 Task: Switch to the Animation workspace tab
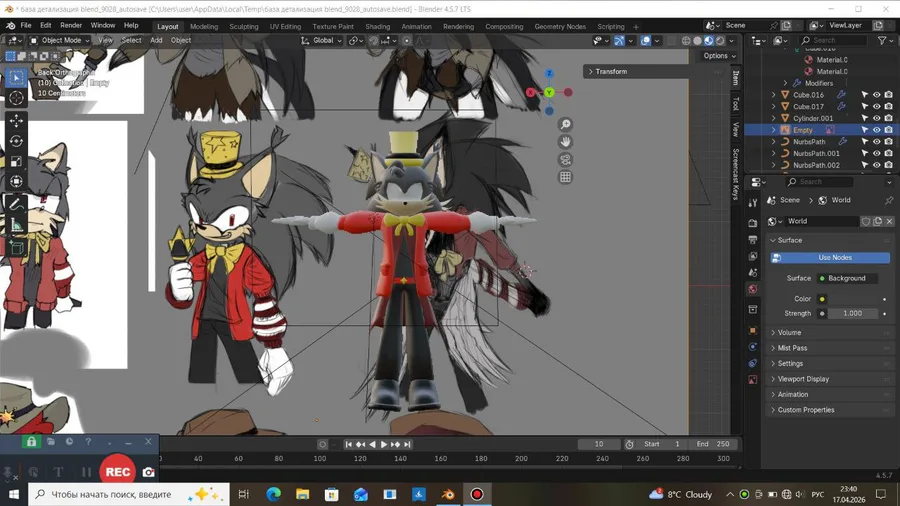(x=416, y=26)
